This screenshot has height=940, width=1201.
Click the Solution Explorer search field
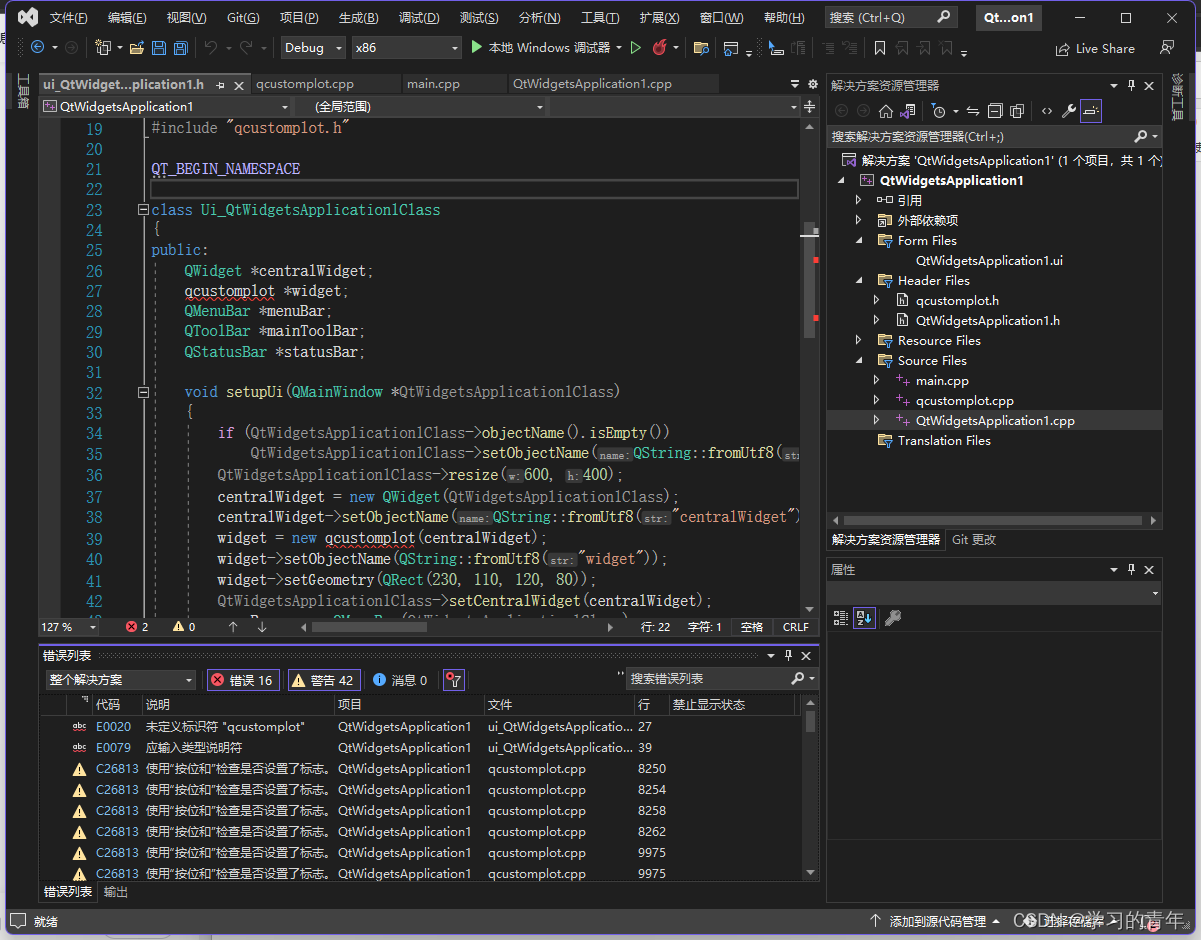click(x=980, y=136)
